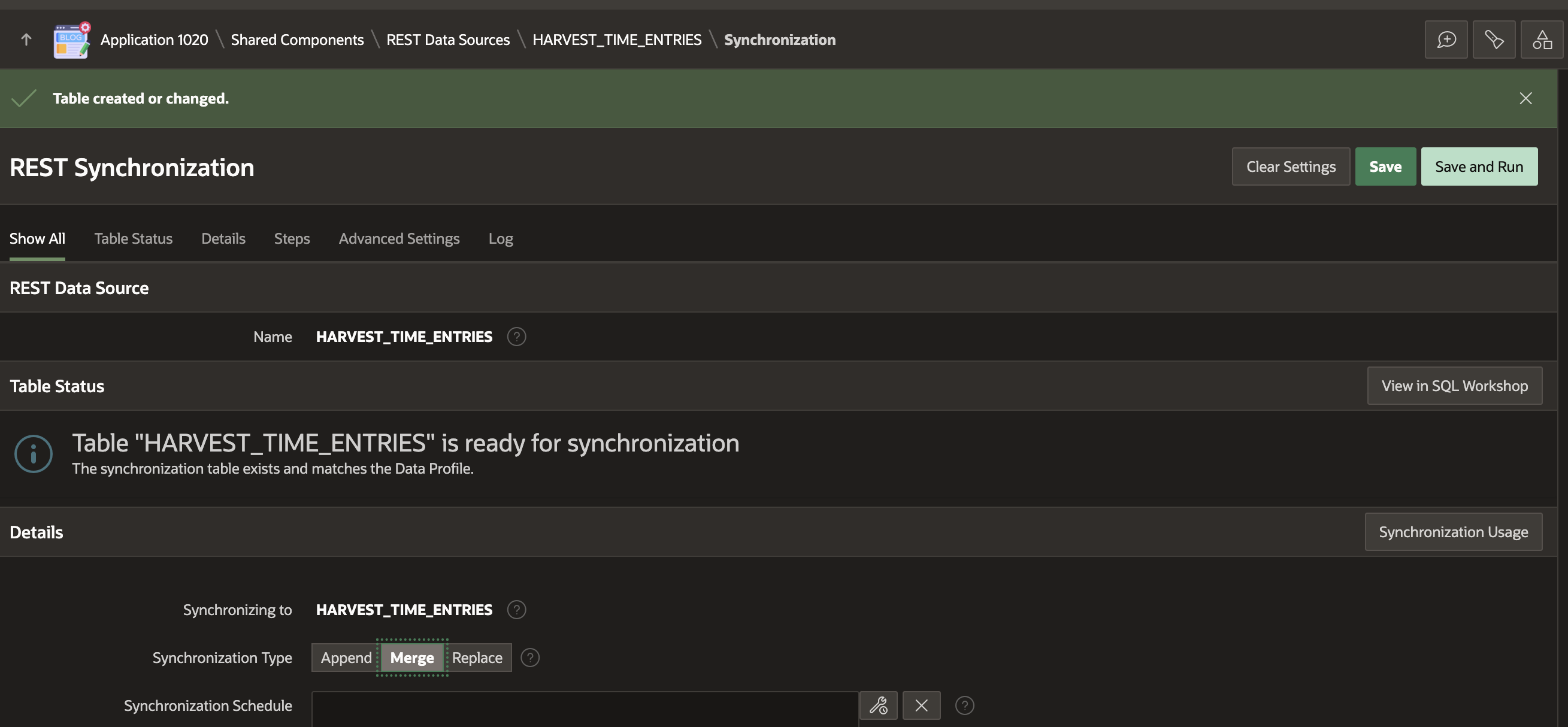The height and width of the screenshot is (727, 1568).
Task: Go to Shared Components breadcrumb
Action: (297, 40)
